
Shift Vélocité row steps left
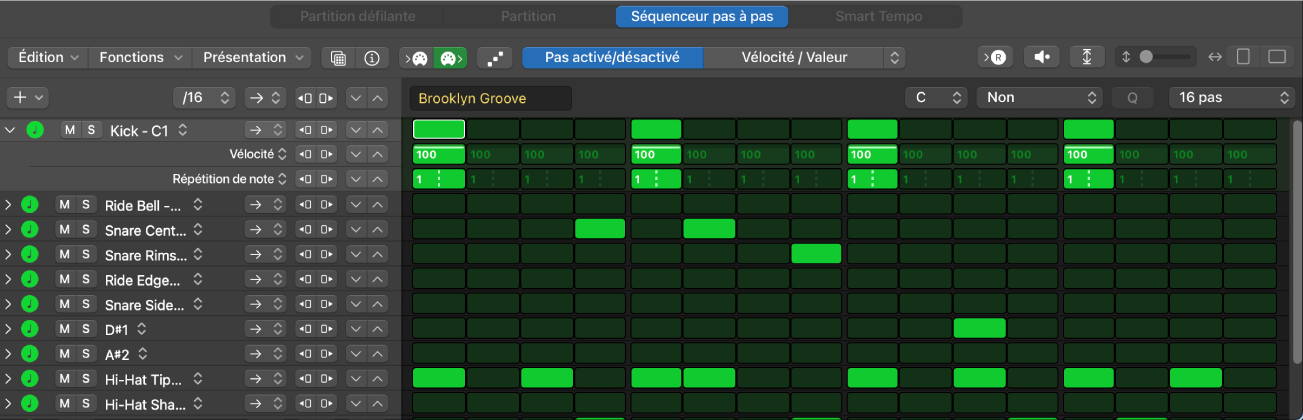point(305,154)
